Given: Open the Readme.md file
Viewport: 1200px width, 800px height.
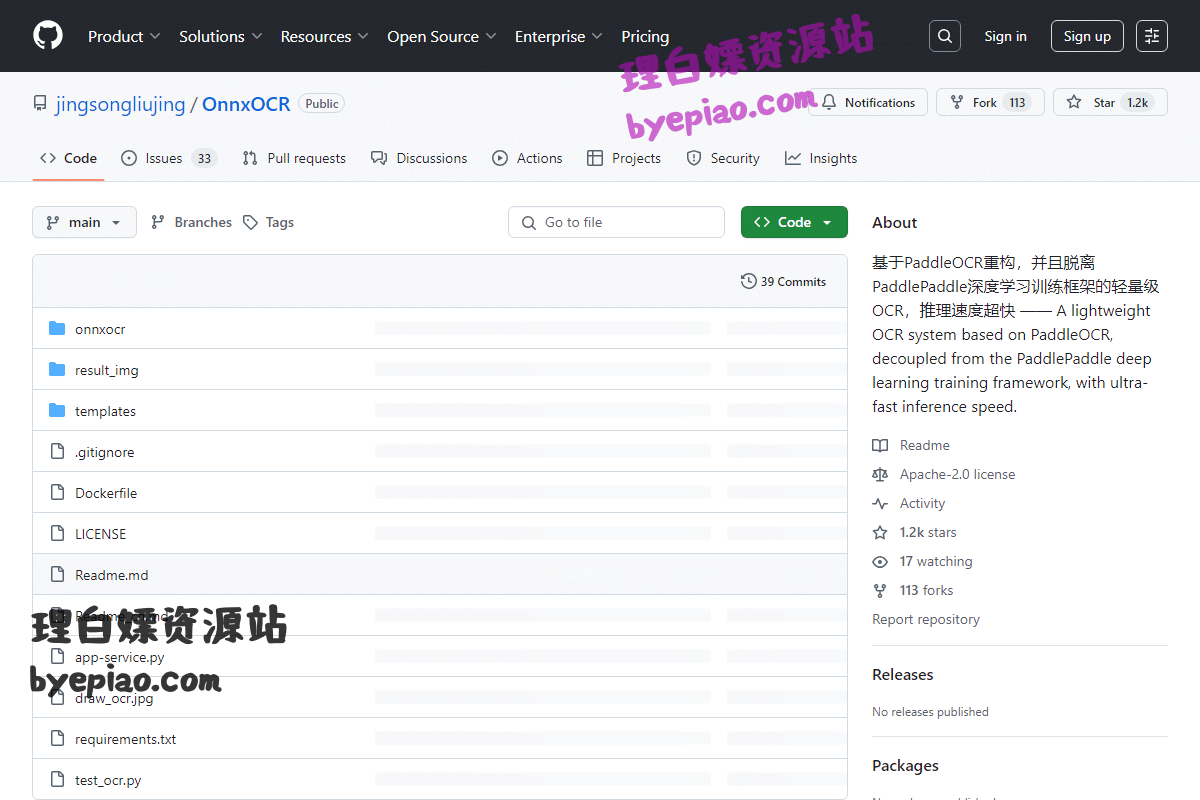Looking at the screenshot, I should (111, 575).
